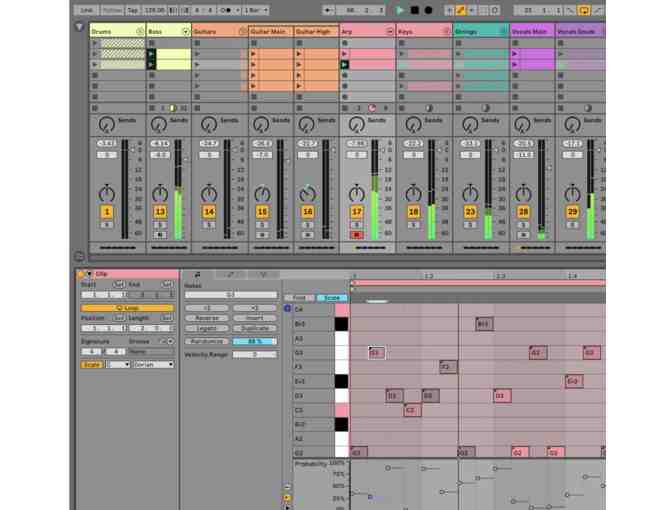
Task: Open the Dorian scale mode dropdown
Action: coord(155,364)
